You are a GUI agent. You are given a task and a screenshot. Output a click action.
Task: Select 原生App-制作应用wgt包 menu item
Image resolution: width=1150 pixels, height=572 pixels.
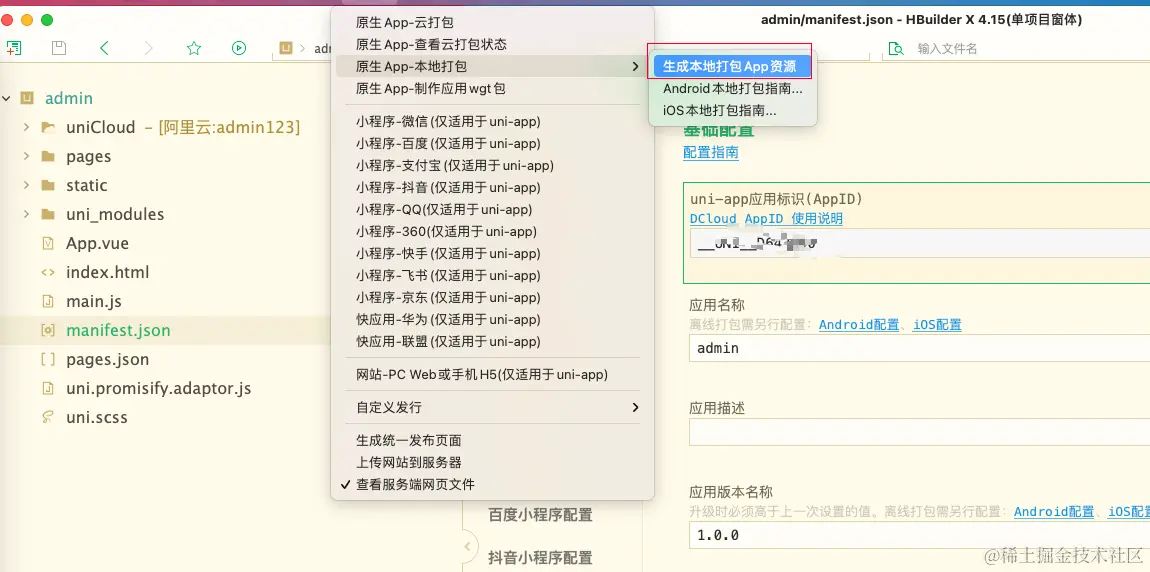tap(492, 89)
